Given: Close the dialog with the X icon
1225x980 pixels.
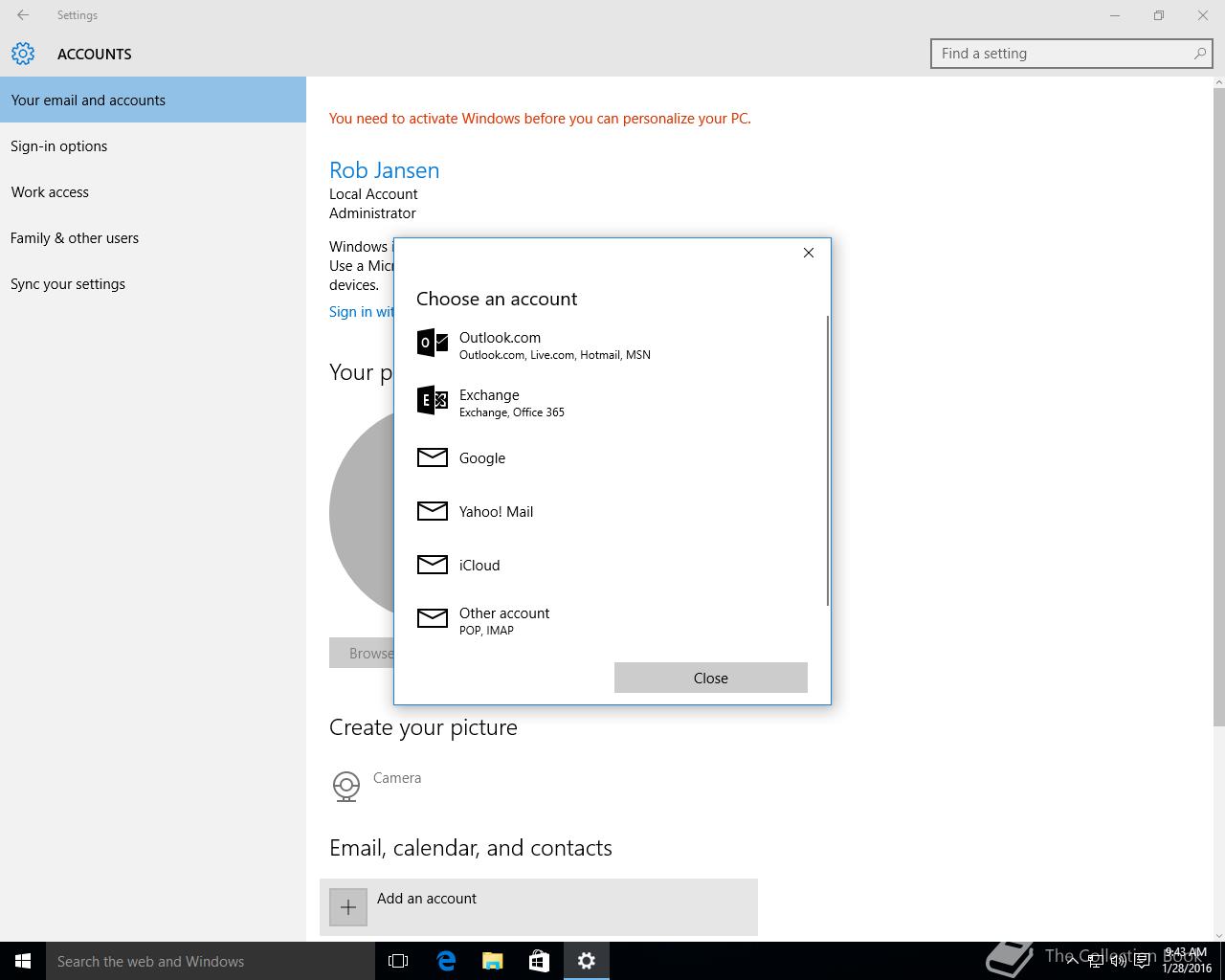Looking at the screenshot, I should pos(809,253).
